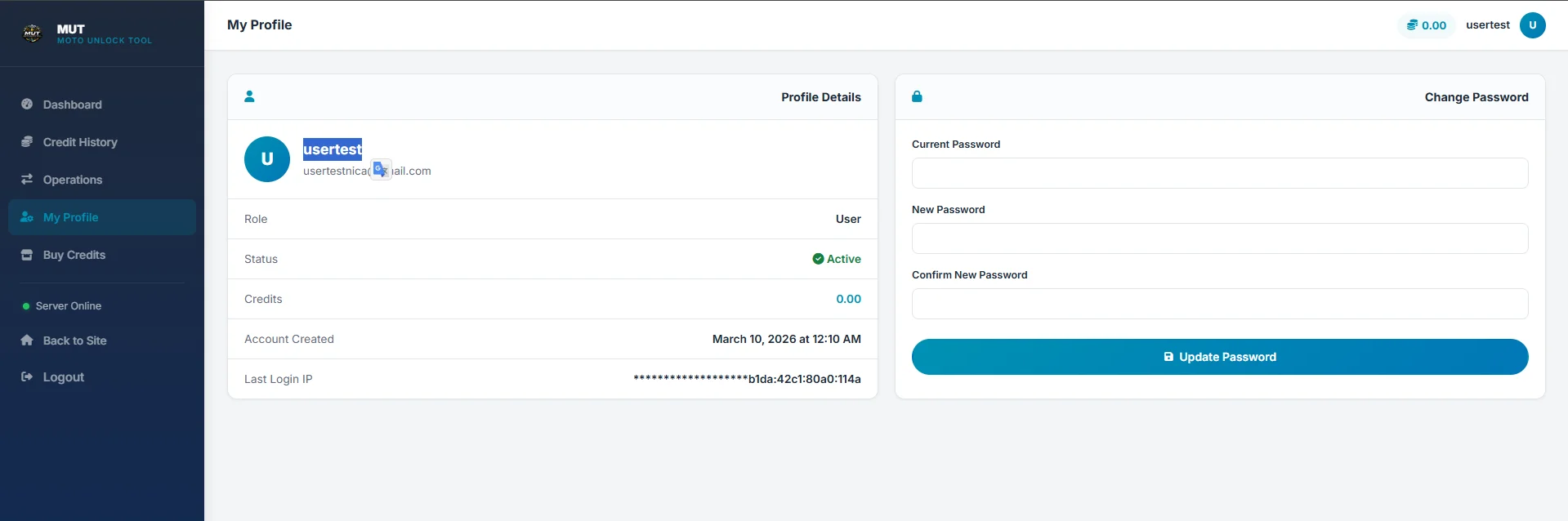Click the Back to Site home icon
Screen dimensions: 1568x521
pos(27,340)
